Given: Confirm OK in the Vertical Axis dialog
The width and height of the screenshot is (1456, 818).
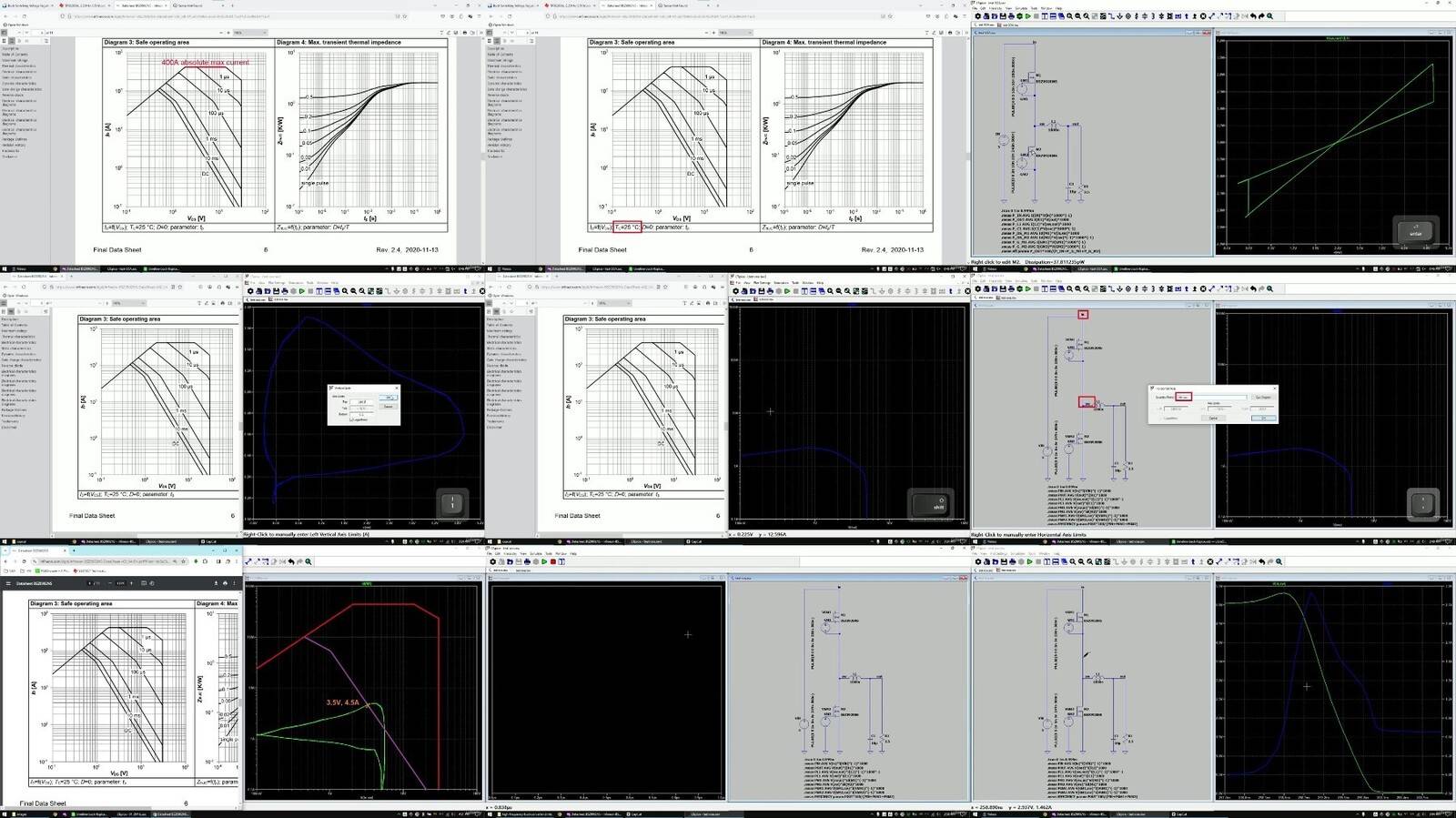Looking at the screenshot, I should (389, 397).
